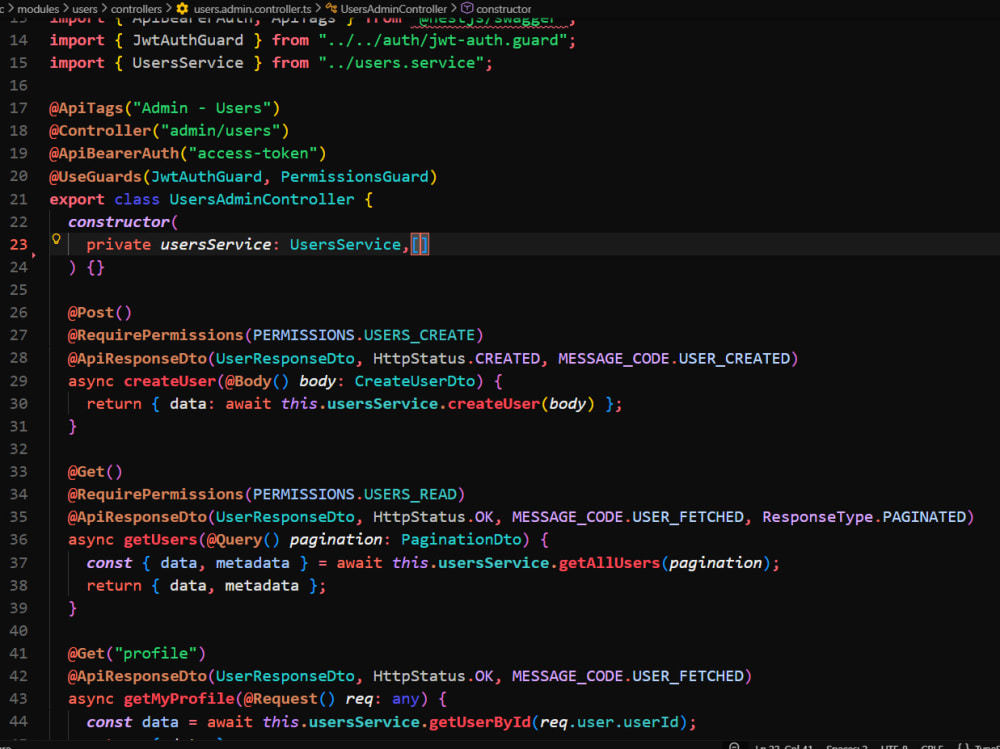Click the chevron right after the controllers breadcrumb
Viewport: 1000px width, 749px height.
coord(169,8)
